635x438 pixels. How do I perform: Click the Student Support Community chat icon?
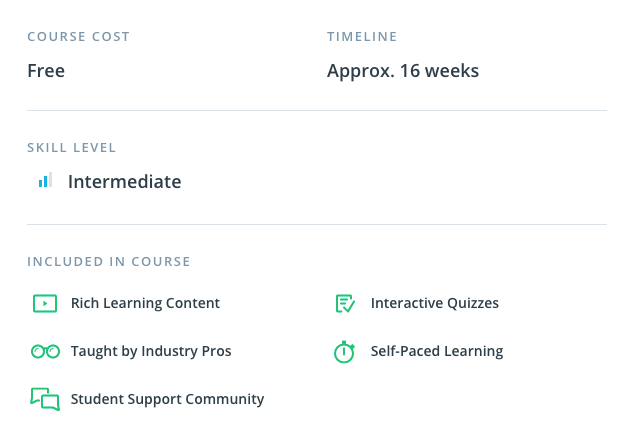pyautogui.click(x=45, y=399)
